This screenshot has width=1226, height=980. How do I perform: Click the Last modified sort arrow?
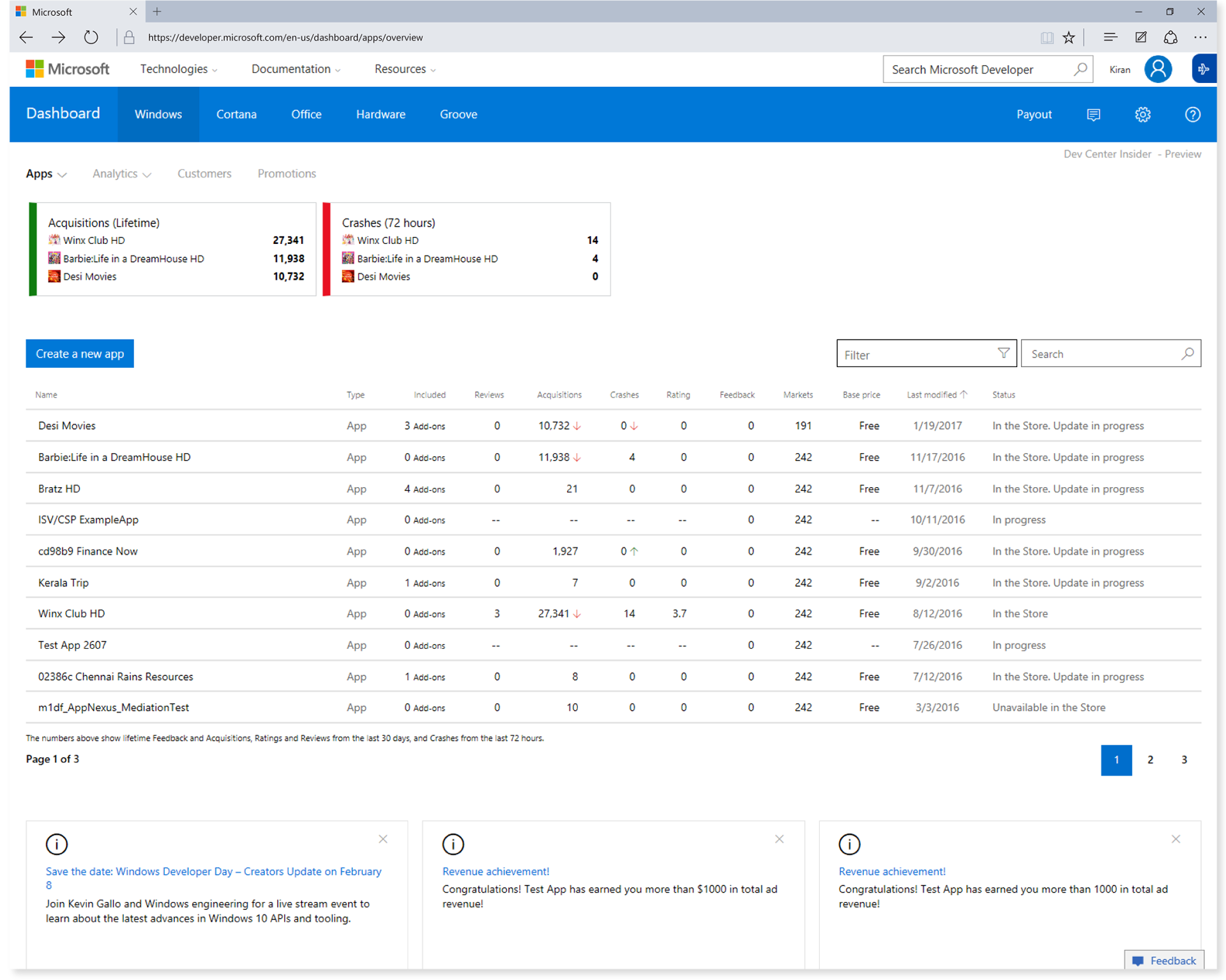[x=964, y=394]
